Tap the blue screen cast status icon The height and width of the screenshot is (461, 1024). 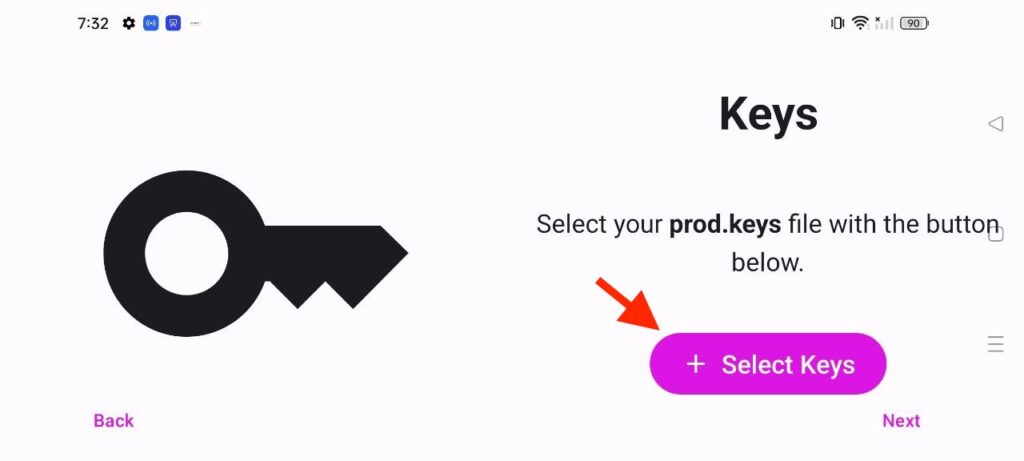coord(173,24)
